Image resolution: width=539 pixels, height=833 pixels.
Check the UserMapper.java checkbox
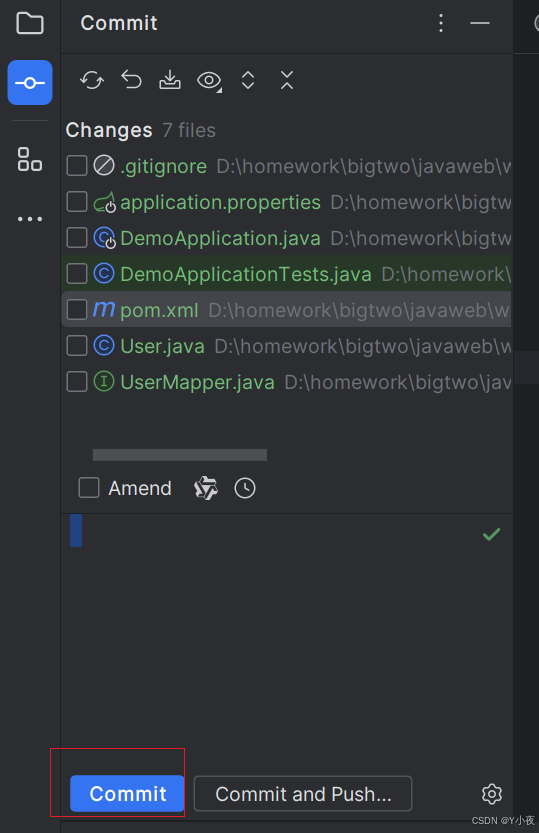coord(77,382)
